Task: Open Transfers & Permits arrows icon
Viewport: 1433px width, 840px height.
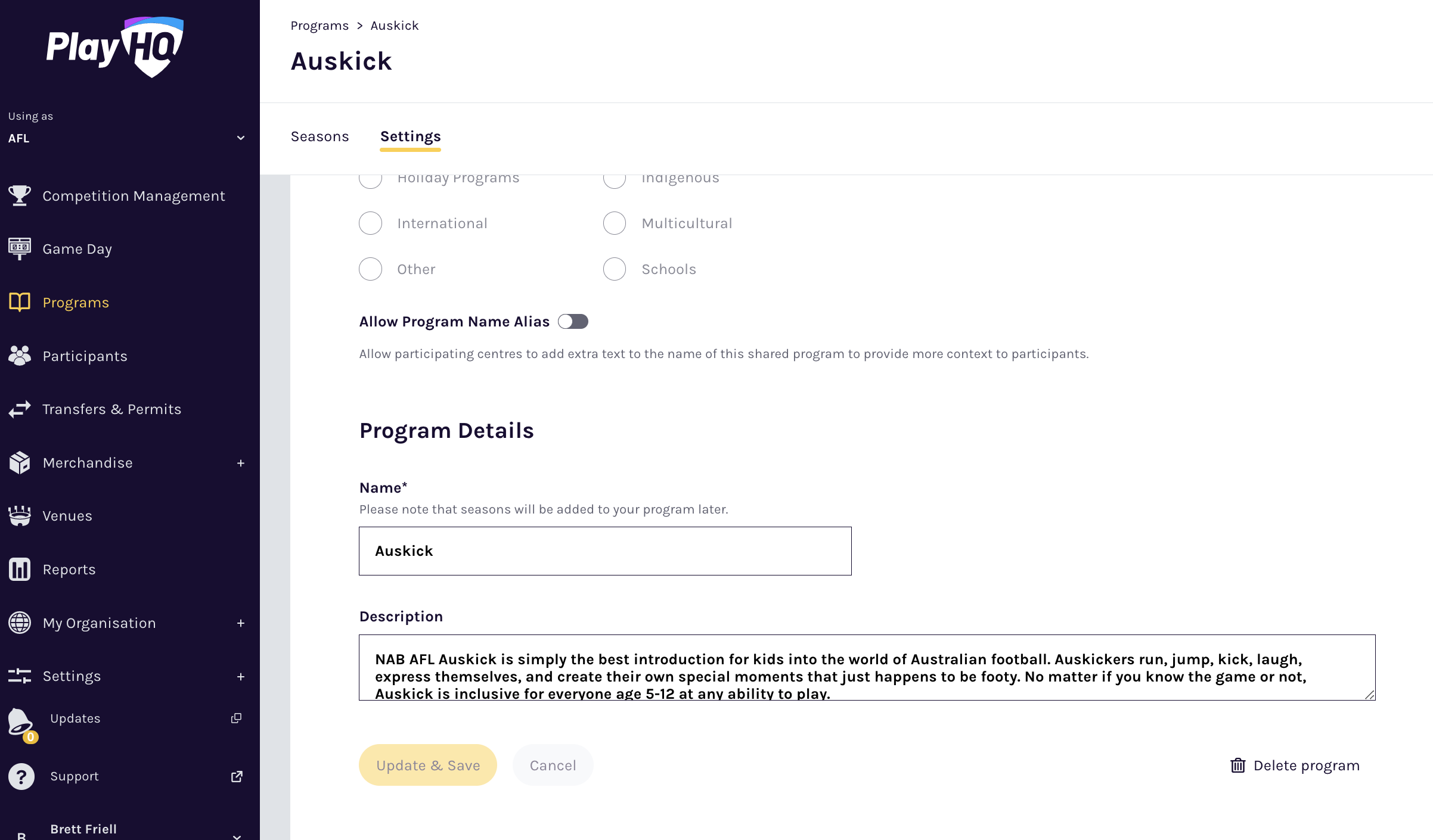Action: tap(20, 409)
